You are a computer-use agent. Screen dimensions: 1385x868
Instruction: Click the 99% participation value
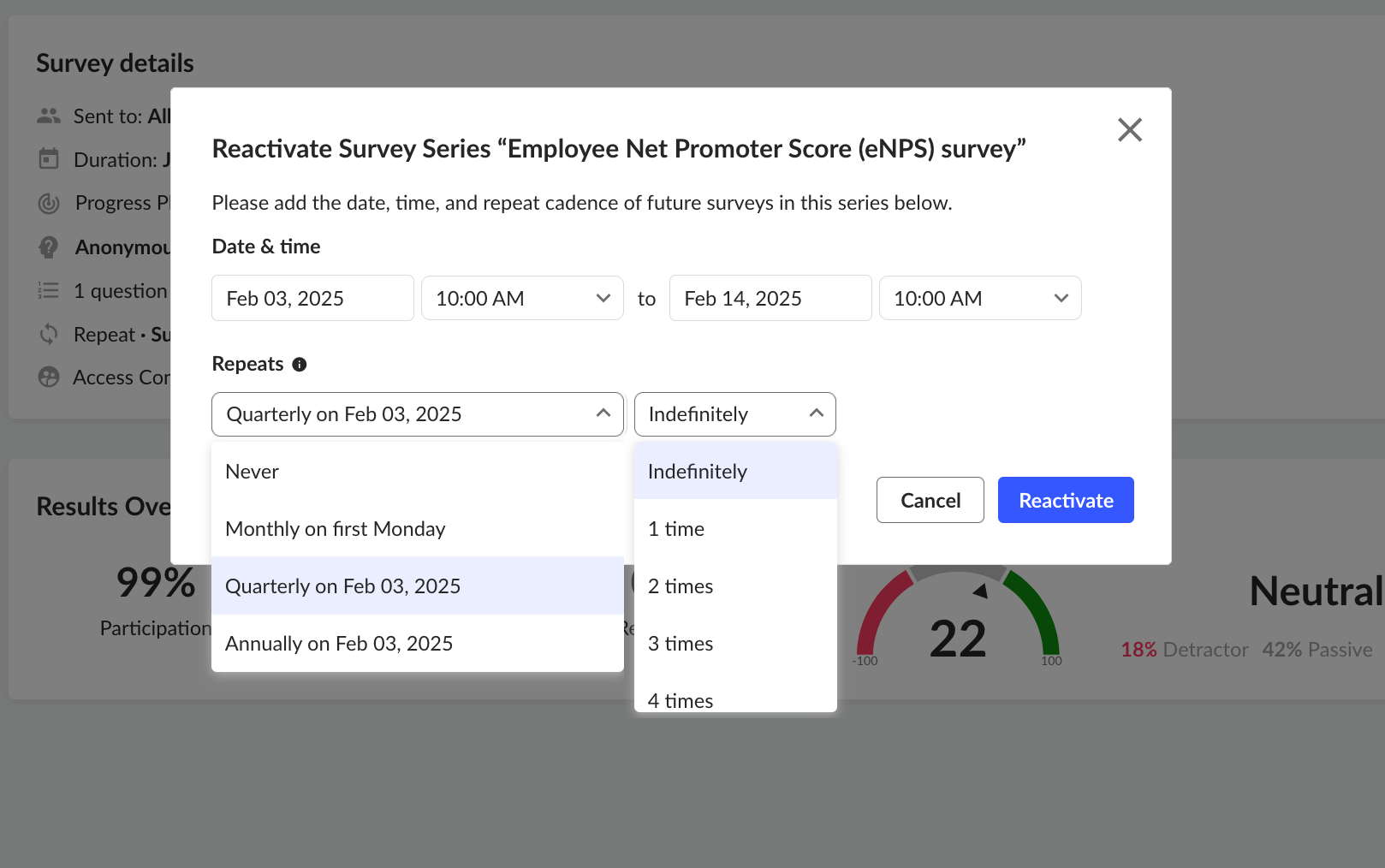pos(156,583)
